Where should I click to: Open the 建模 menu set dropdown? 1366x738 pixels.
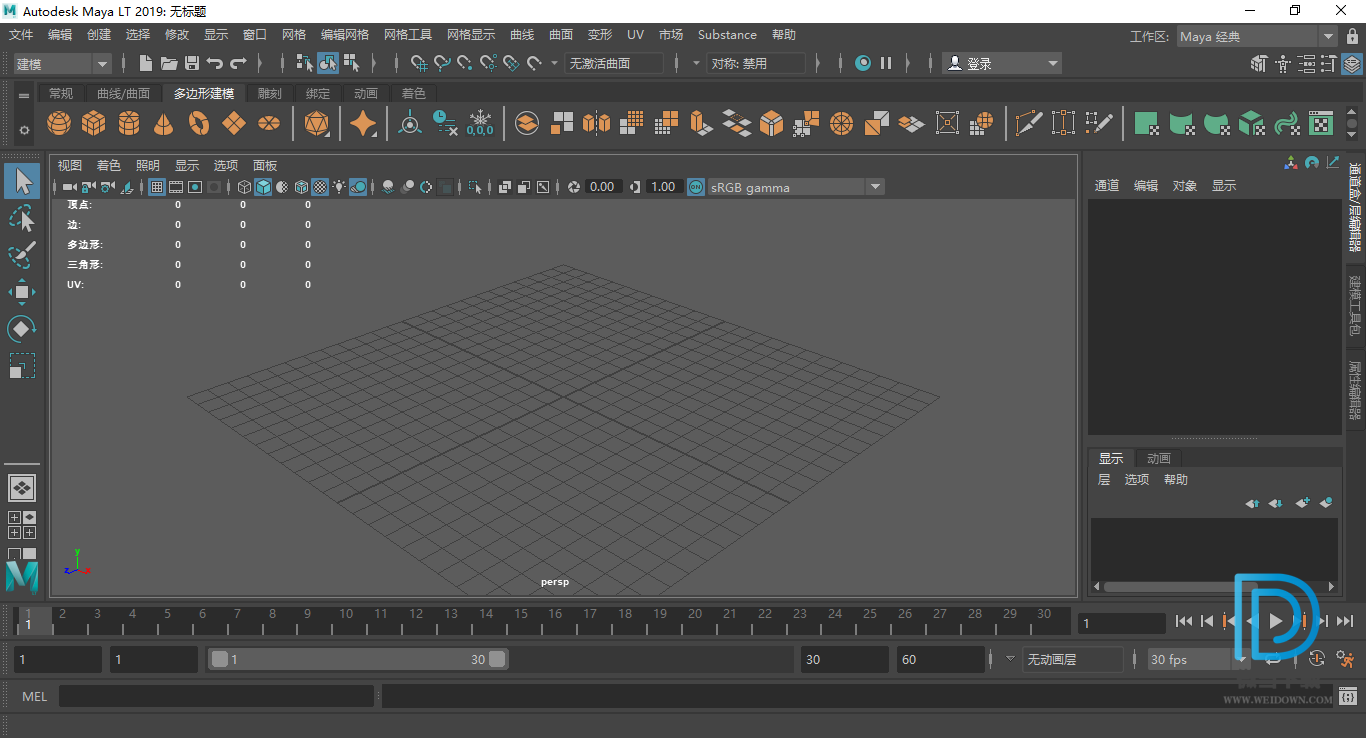click(62, 63)
